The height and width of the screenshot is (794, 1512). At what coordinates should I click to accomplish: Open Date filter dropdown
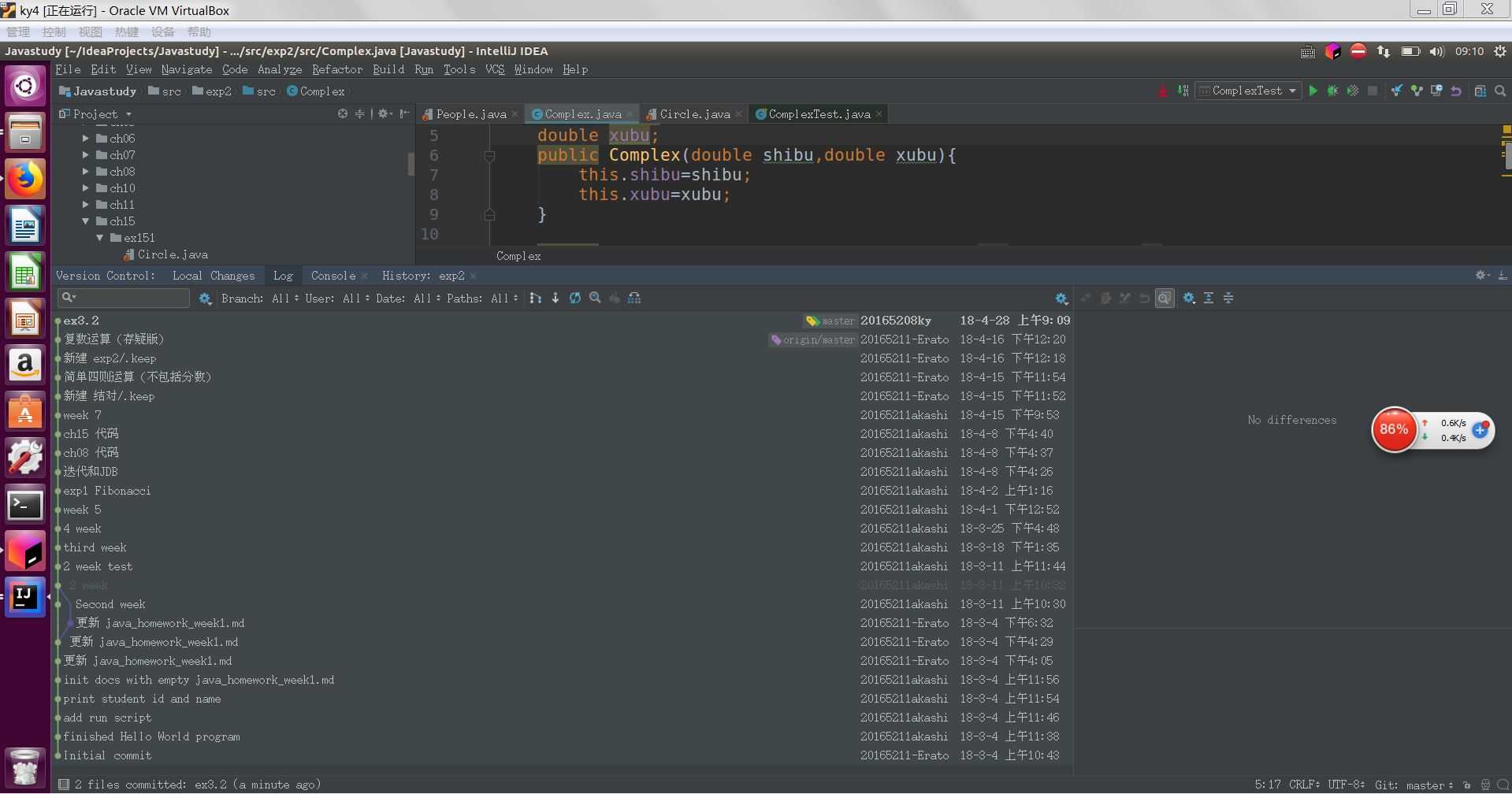coord(408,299)
